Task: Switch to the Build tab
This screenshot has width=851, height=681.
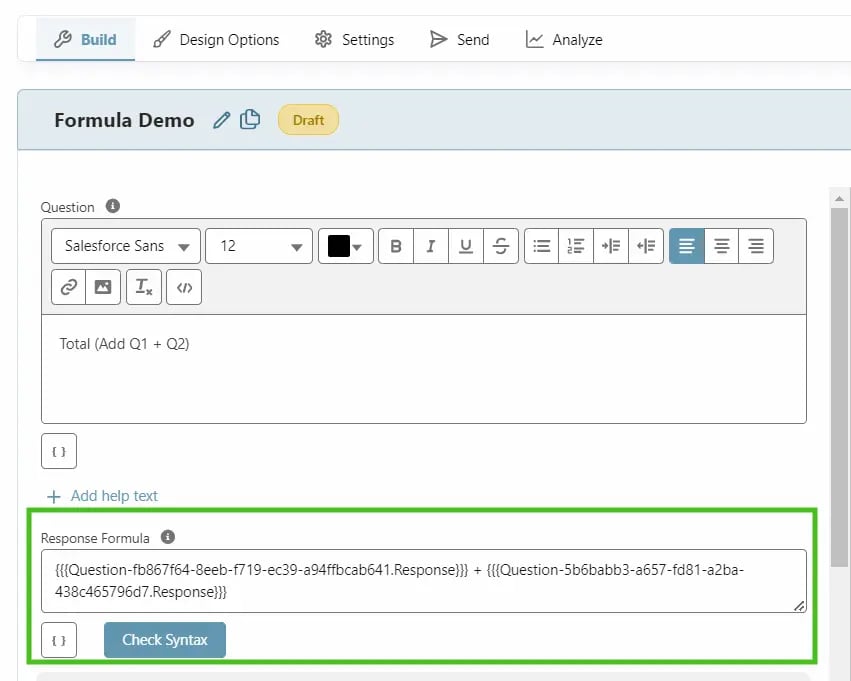Action: [86, 40]
